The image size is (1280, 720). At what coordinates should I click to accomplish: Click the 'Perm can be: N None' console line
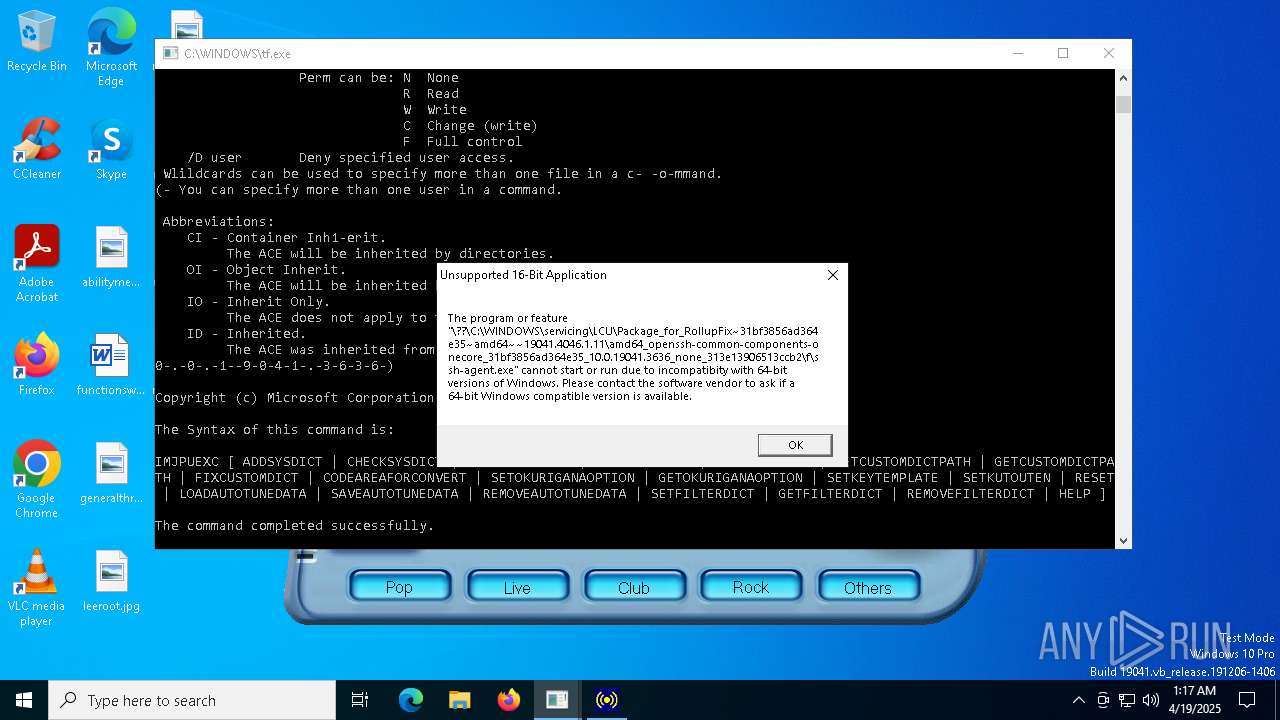coord(379,78)
